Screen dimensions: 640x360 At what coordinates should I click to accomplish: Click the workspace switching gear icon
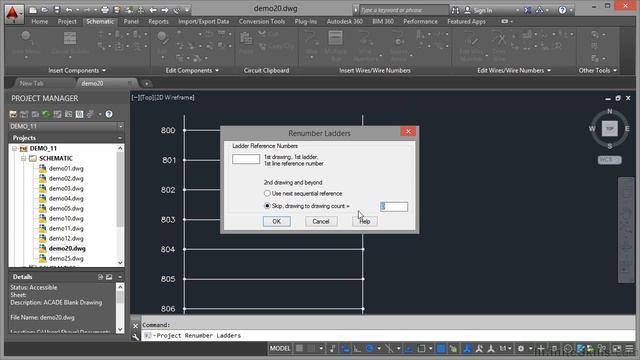(521, 348)
